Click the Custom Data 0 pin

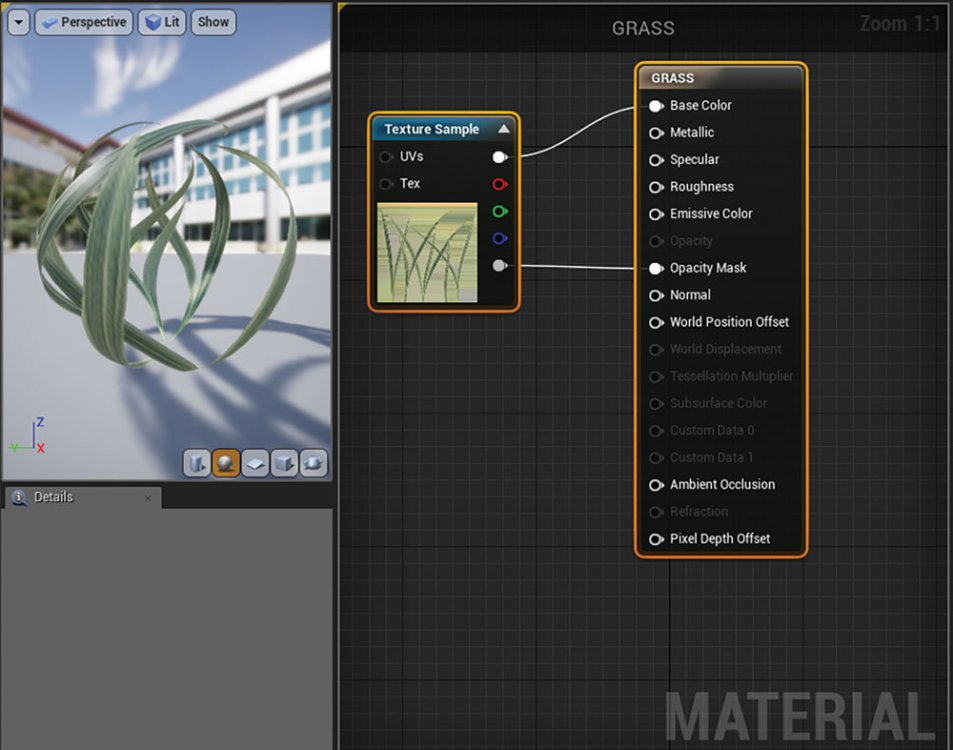click(656, 431)
